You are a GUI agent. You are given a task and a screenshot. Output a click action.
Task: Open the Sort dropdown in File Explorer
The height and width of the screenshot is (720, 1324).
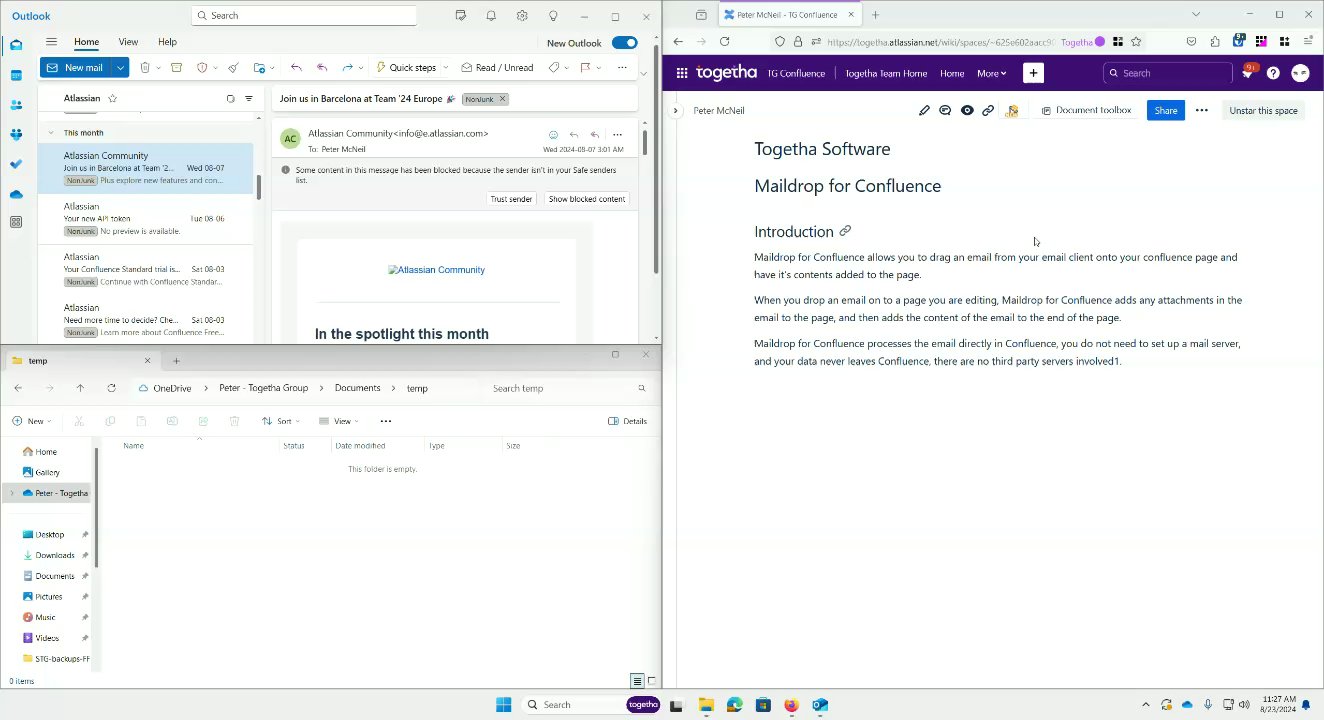pos(281,421)
